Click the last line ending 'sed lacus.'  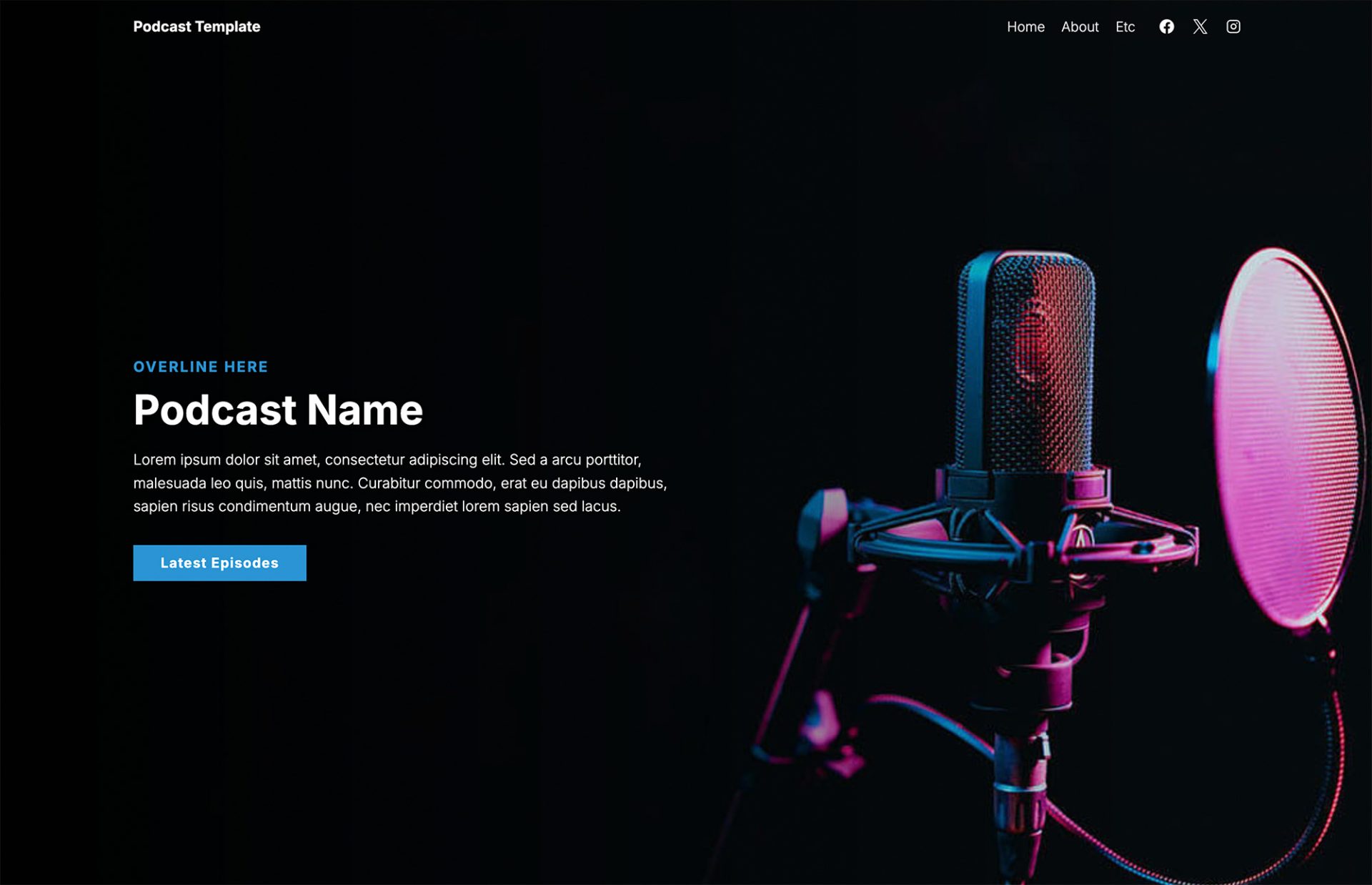click(377, 506)
